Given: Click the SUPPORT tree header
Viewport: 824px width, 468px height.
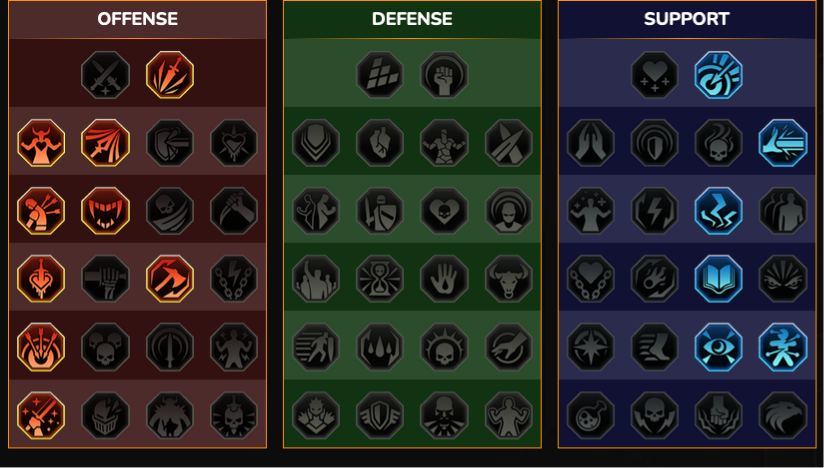Looking at the screenshot, I should [x=687, y=19].
